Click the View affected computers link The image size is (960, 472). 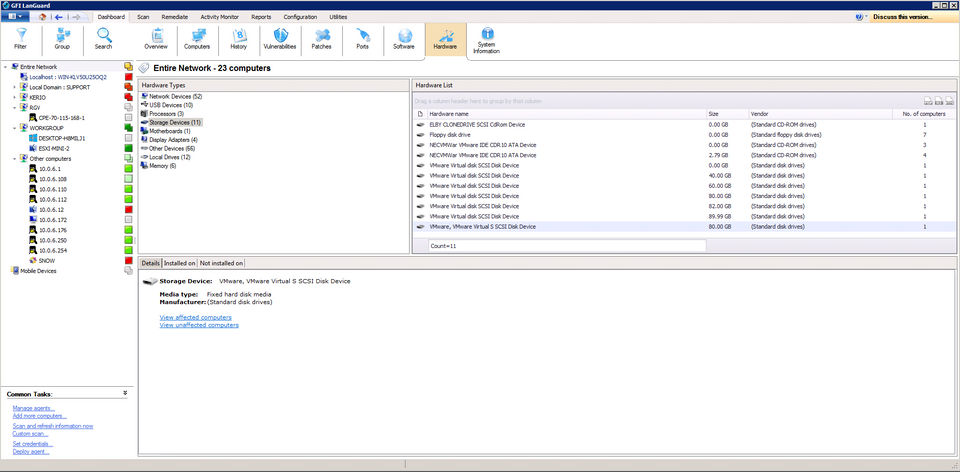click(x=195, y=317)
